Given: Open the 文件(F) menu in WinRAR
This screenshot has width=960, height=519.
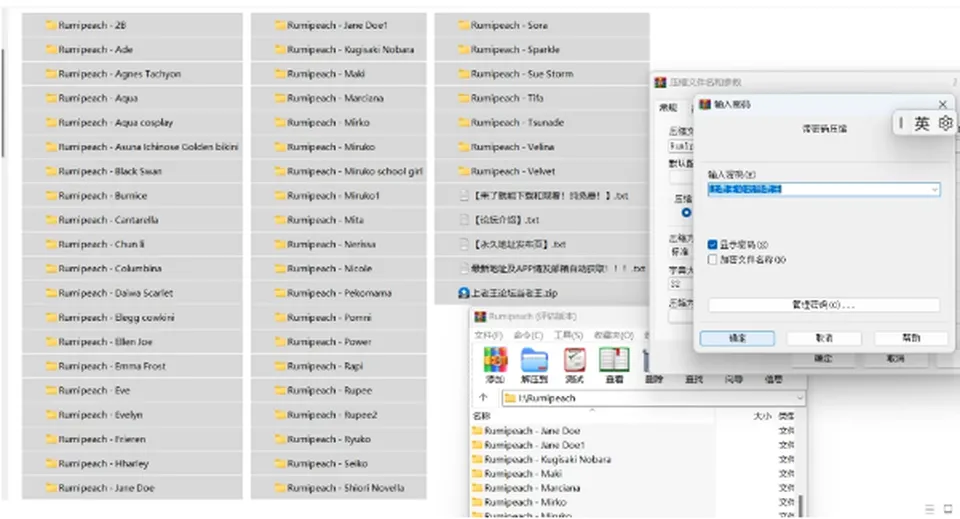Looking at the screenshot, I should tap(488, 335).
